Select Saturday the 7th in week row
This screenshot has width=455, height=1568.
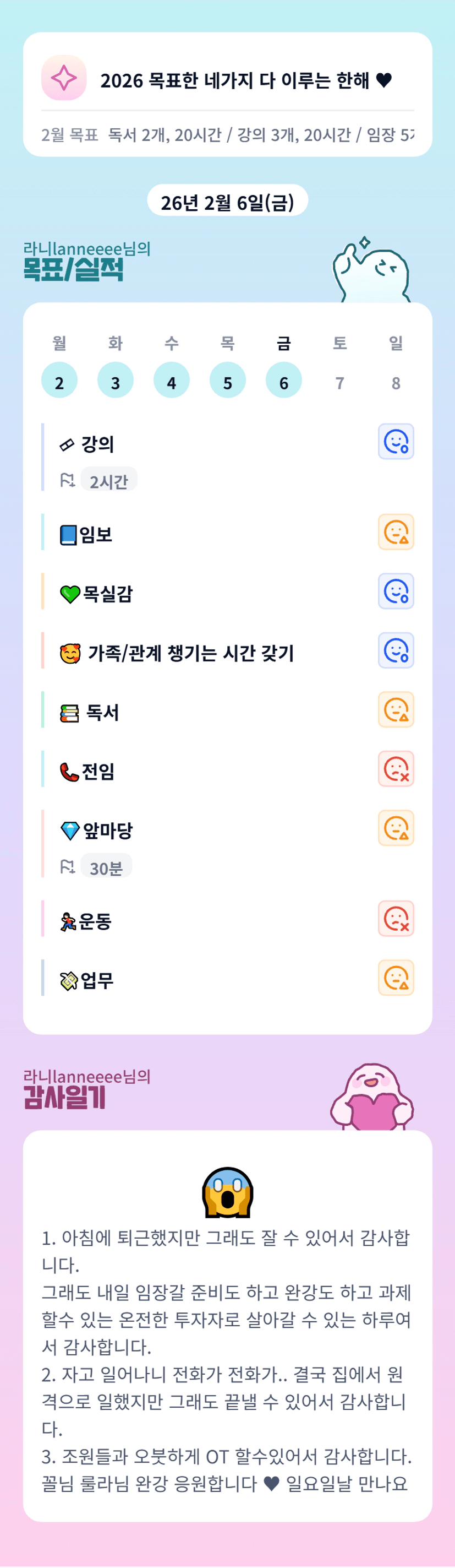click(339, 382)
